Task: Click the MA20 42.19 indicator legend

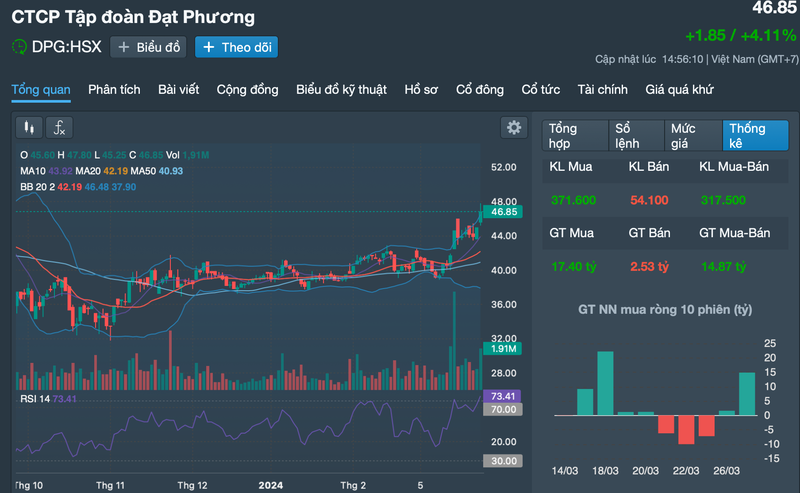Action: point(102,171)
